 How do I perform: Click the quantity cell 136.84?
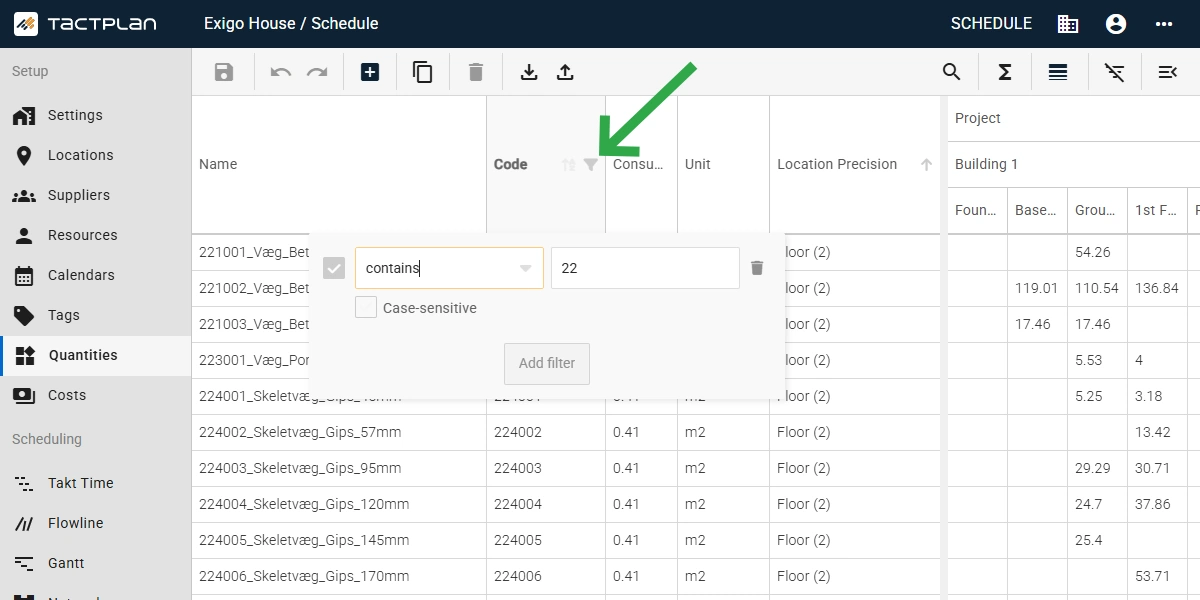point(1157,288)
